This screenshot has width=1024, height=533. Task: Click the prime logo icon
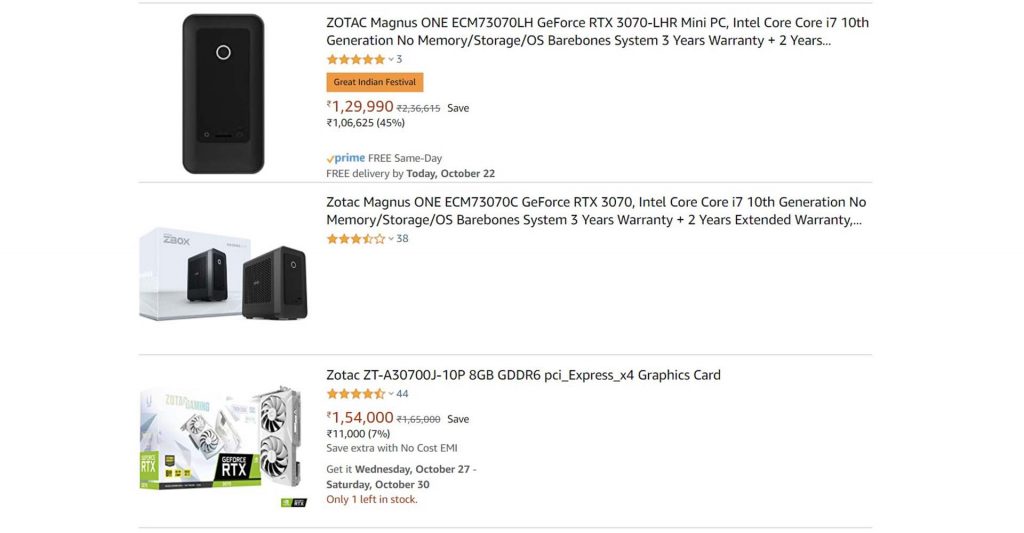[346, 158]
